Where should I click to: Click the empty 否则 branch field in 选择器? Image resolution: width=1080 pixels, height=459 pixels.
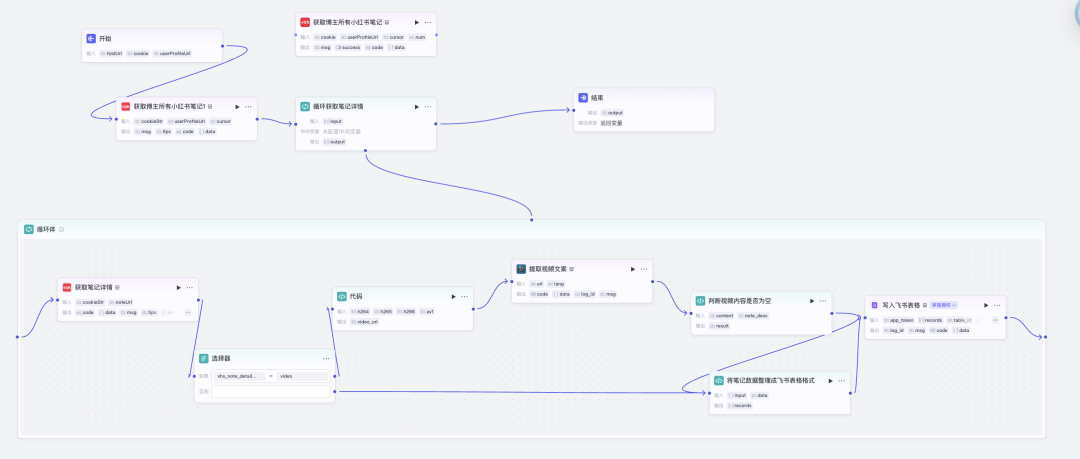[x=270, y=392]
